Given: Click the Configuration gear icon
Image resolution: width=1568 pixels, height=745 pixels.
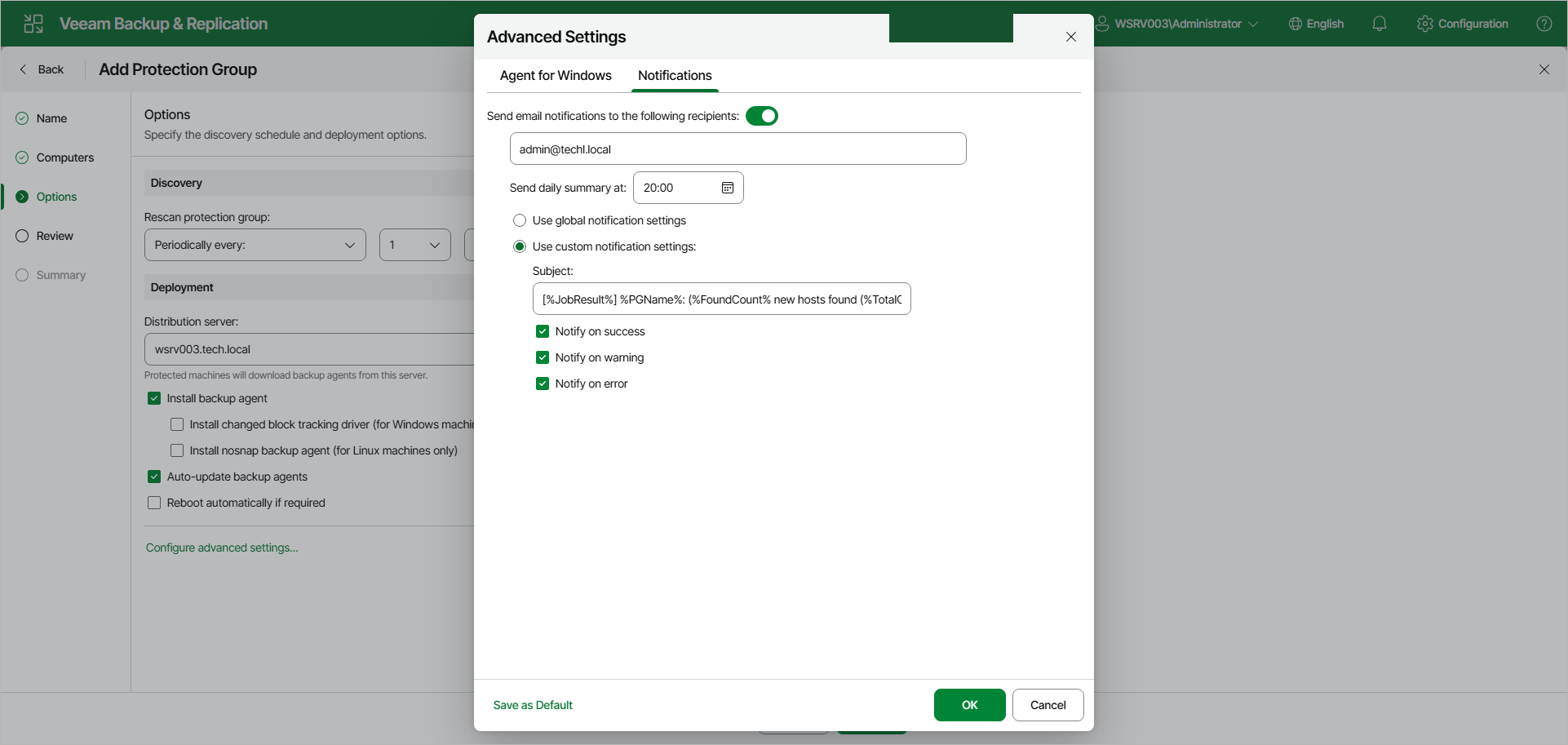Looking at the screenshot, I should (1425, 24).
